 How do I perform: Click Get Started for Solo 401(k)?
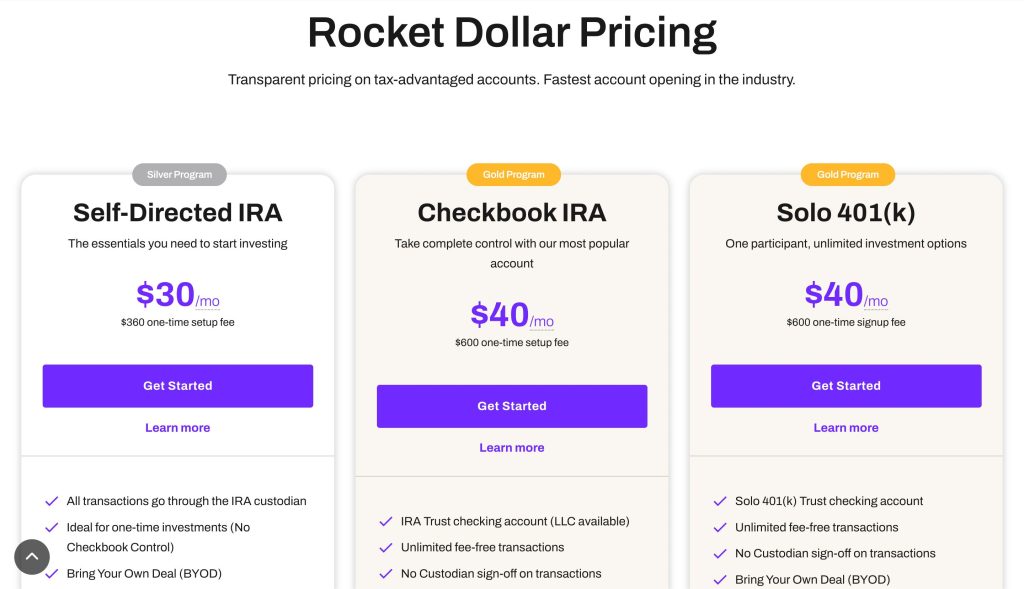tap(846, 386)
